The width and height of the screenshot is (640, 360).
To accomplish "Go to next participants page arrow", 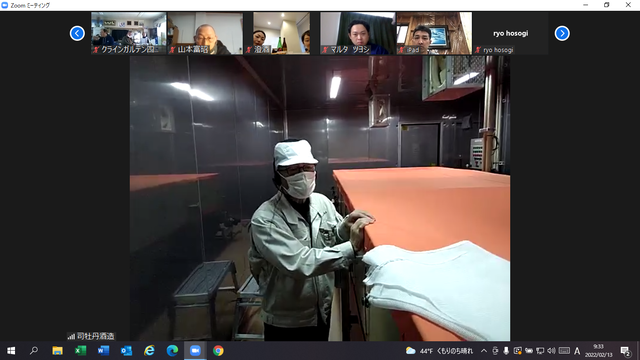I will [562, 33].
